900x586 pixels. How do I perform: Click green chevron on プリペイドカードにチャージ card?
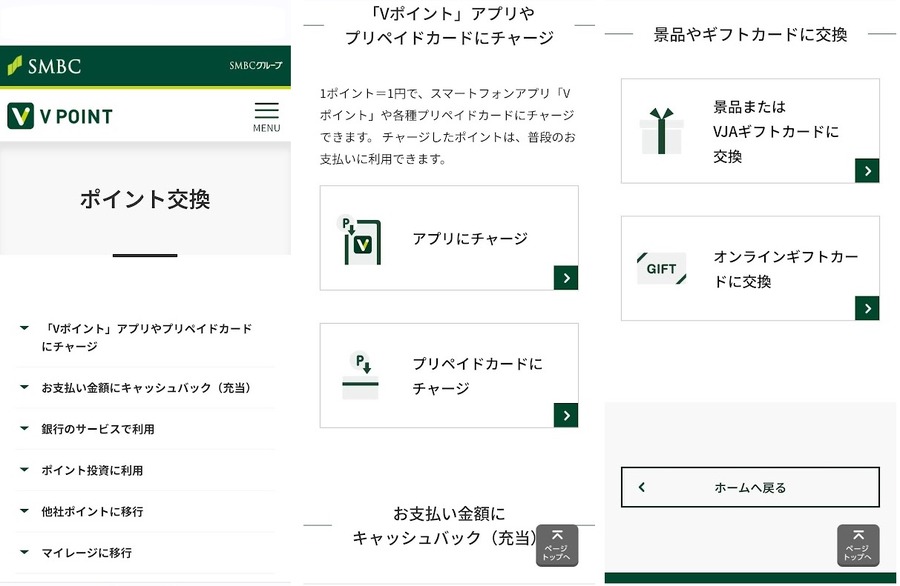point(566,416)
